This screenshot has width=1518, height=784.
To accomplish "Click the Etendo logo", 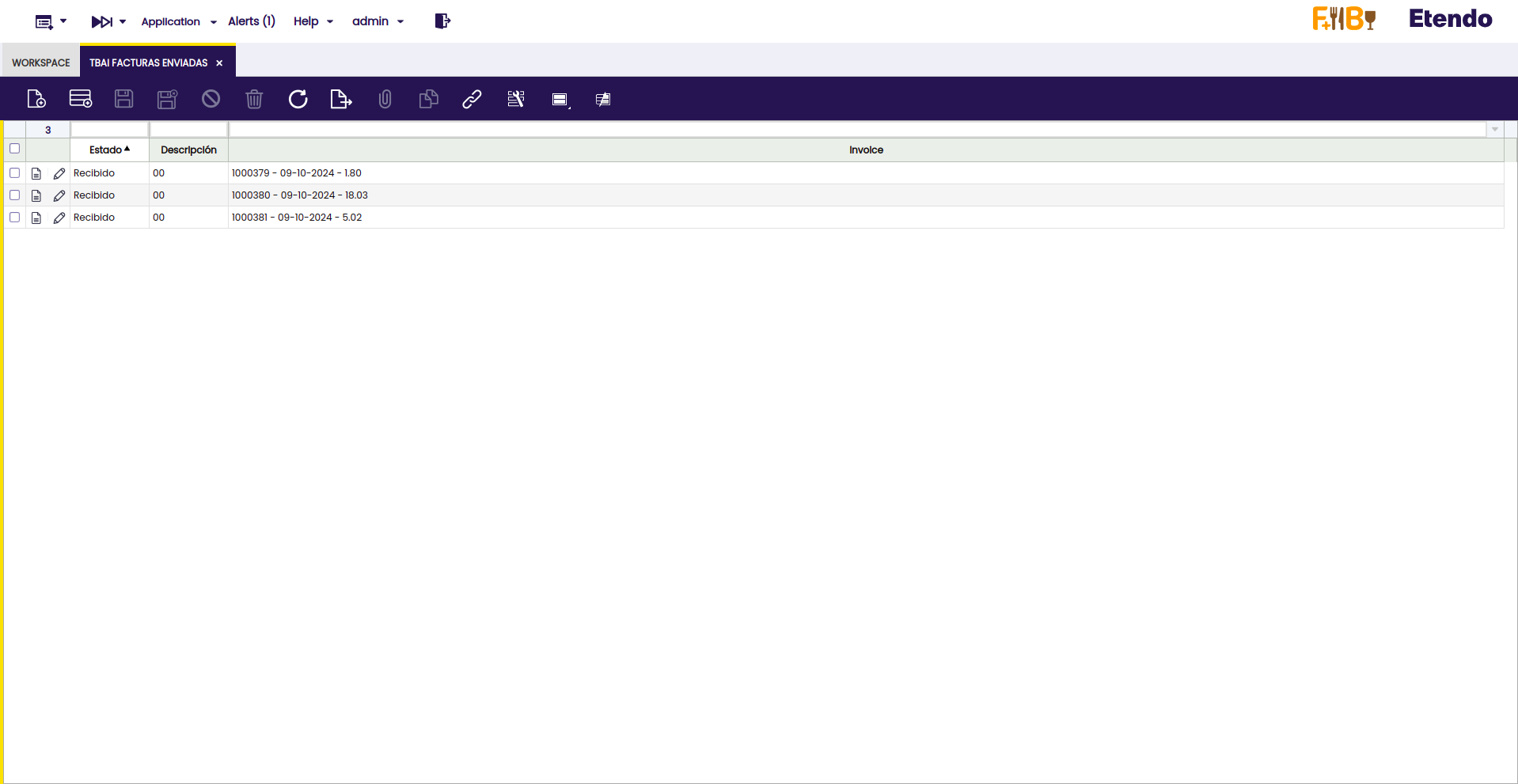I will (x=1450, y=19).
